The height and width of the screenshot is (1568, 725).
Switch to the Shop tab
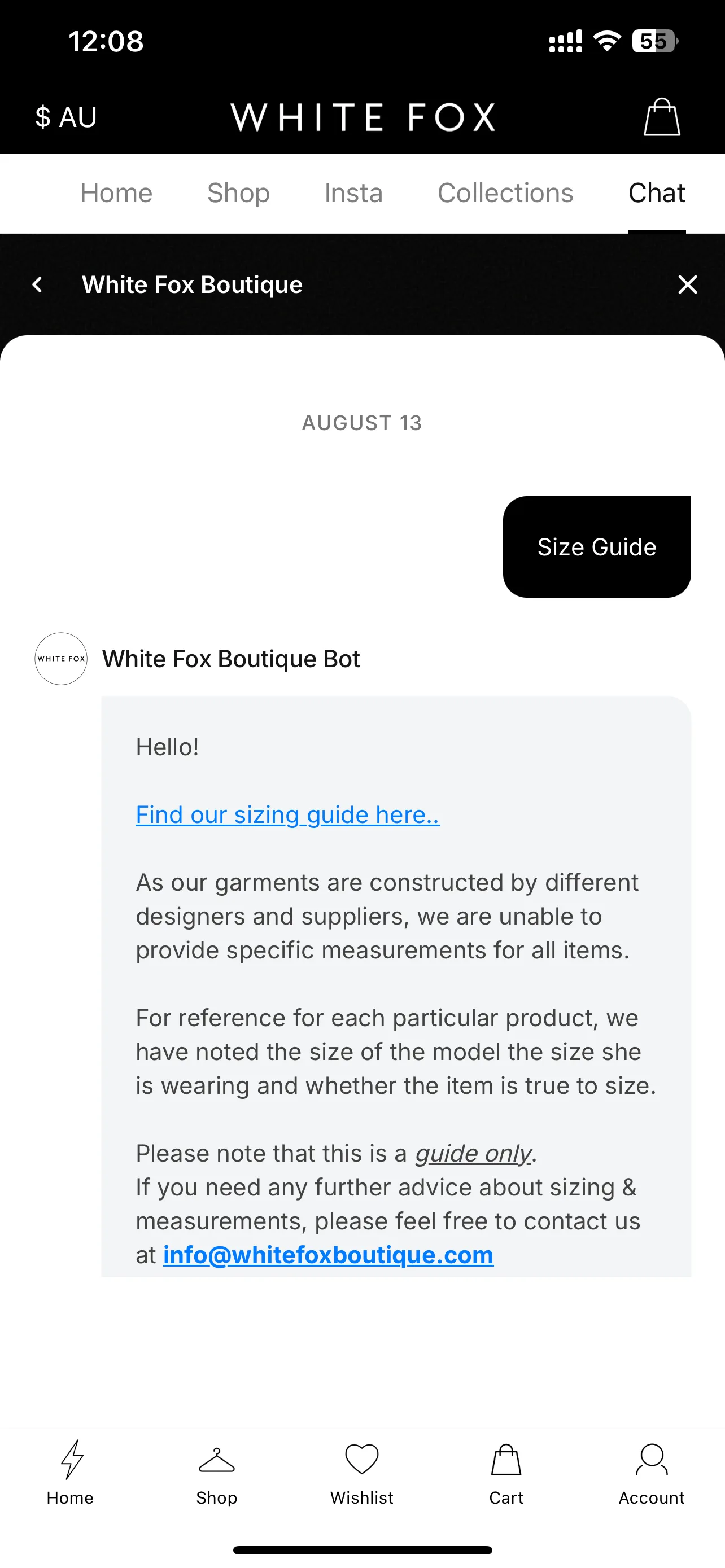coord(239,193)
